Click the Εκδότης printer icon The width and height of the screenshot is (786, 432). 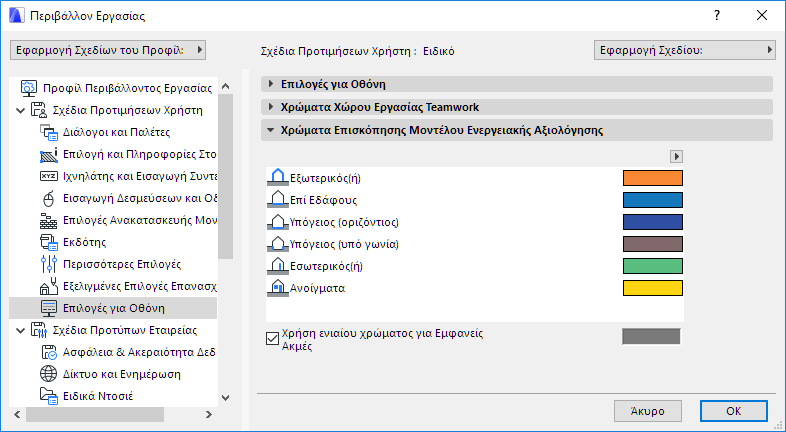click(49, 242)
